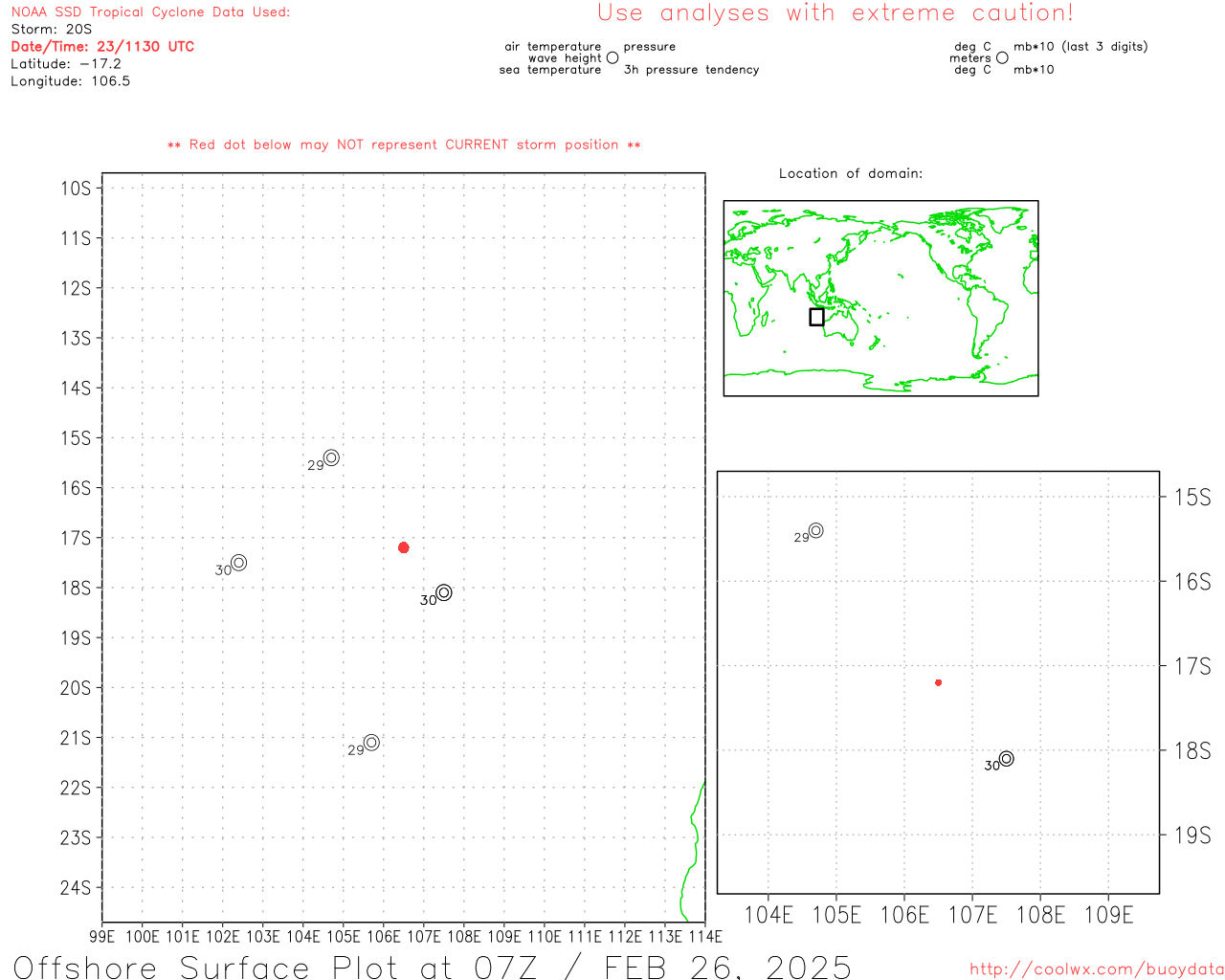This screenshot has height=980, width=1225.
Task: Click 'NOAA SSD Tropical Cyclone Data Used' heading
Action: tap(150, 12)
